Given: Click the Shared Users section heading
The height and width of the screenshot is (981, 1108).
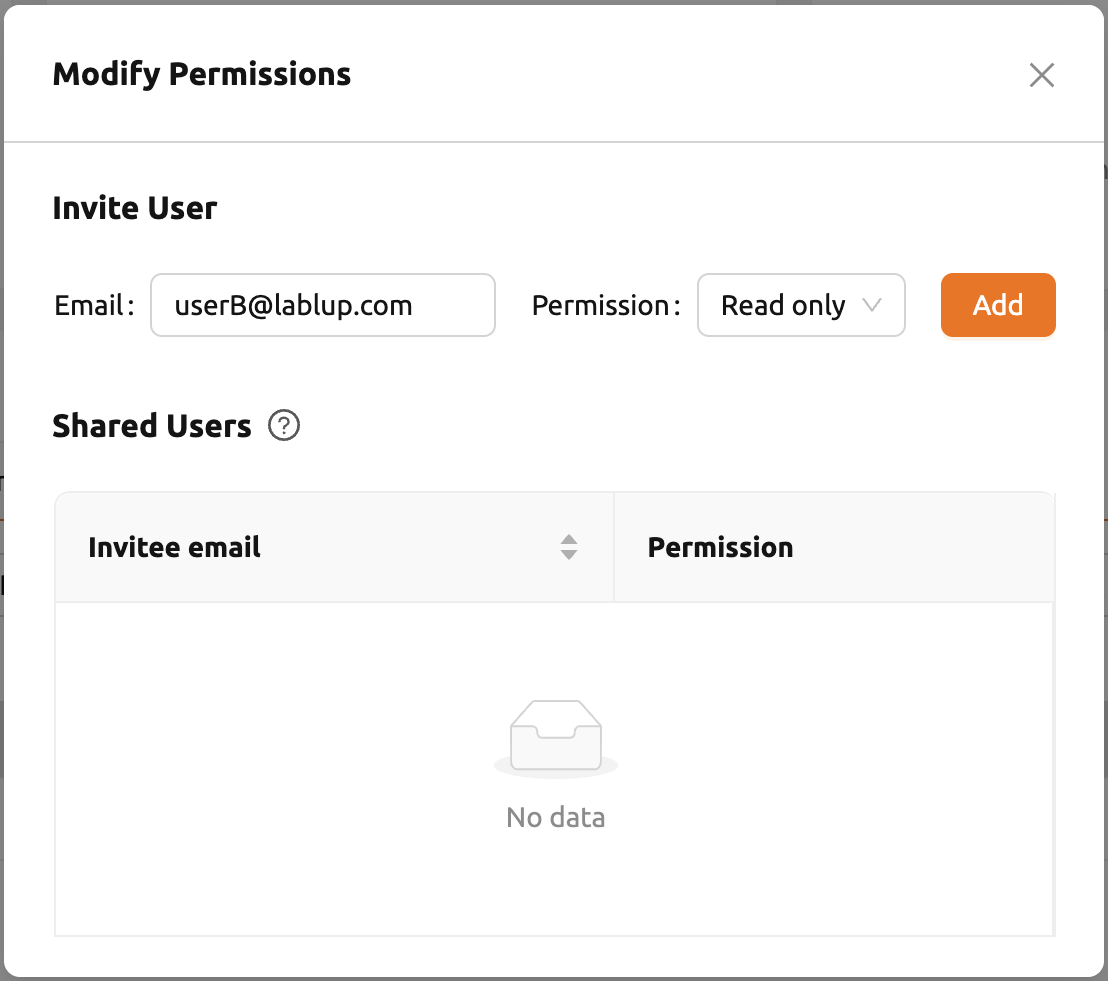Looking at the screenshot, I should 152,426.
